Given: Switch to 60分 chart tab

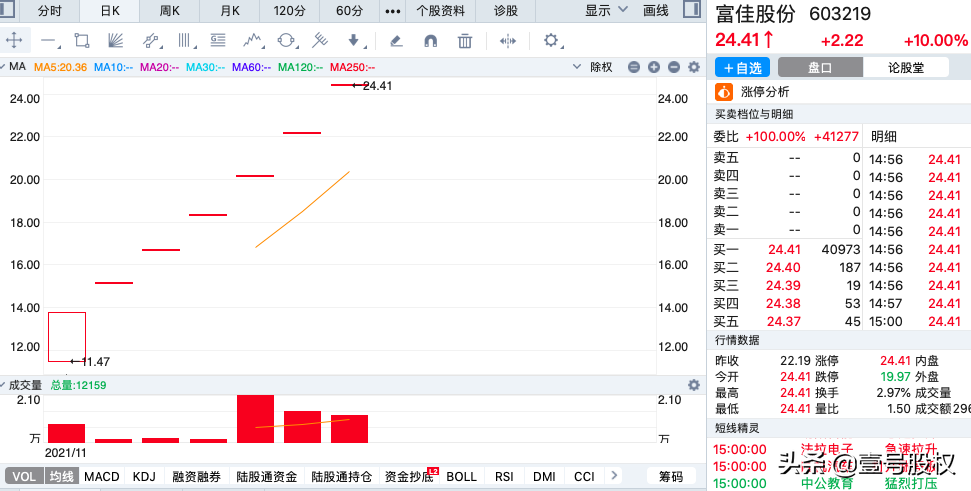Looking at the screenshot, I should point(350,11).
